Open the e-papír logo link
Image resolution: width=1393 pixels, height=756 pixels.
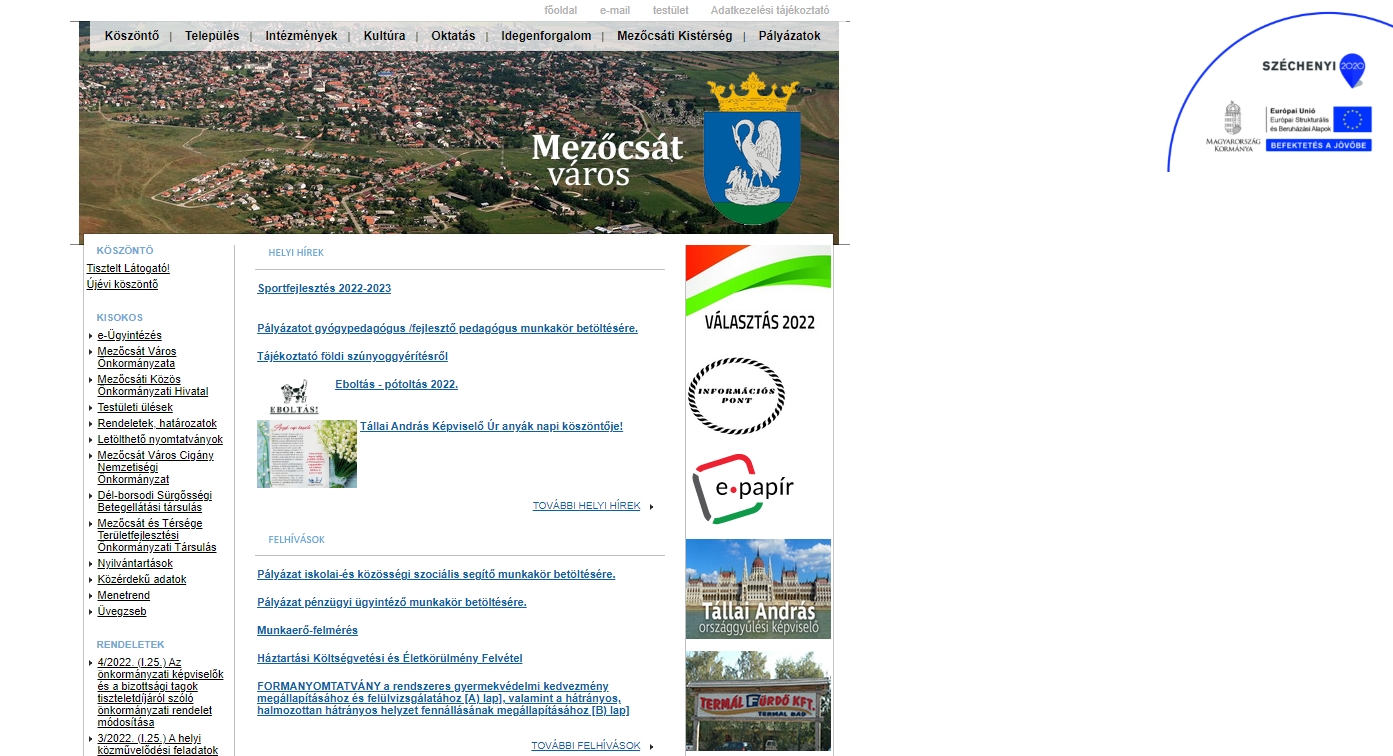[743, 488]
